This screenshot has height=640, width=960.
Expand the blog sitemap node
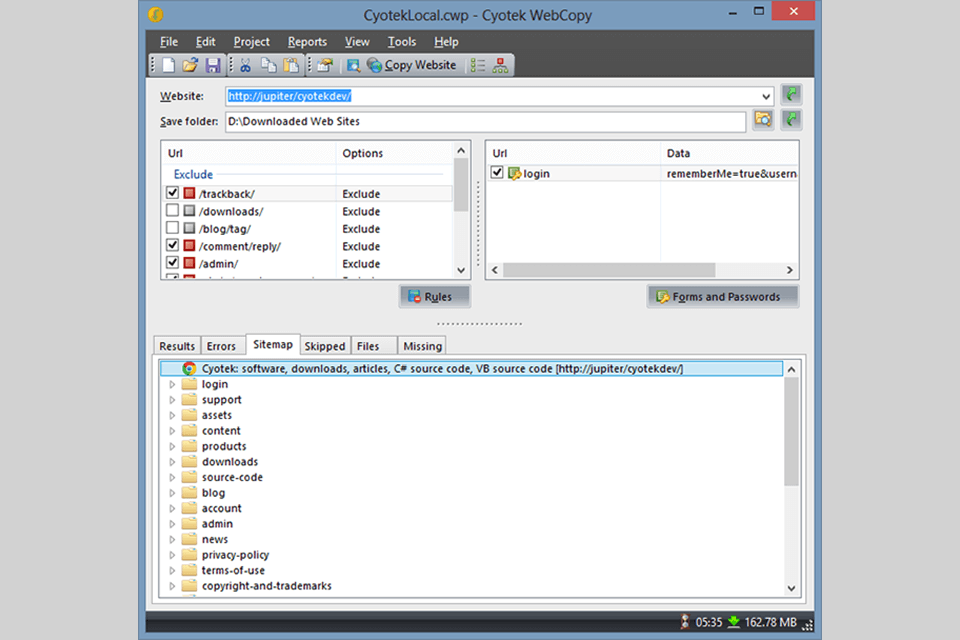[x=172, y=492]
